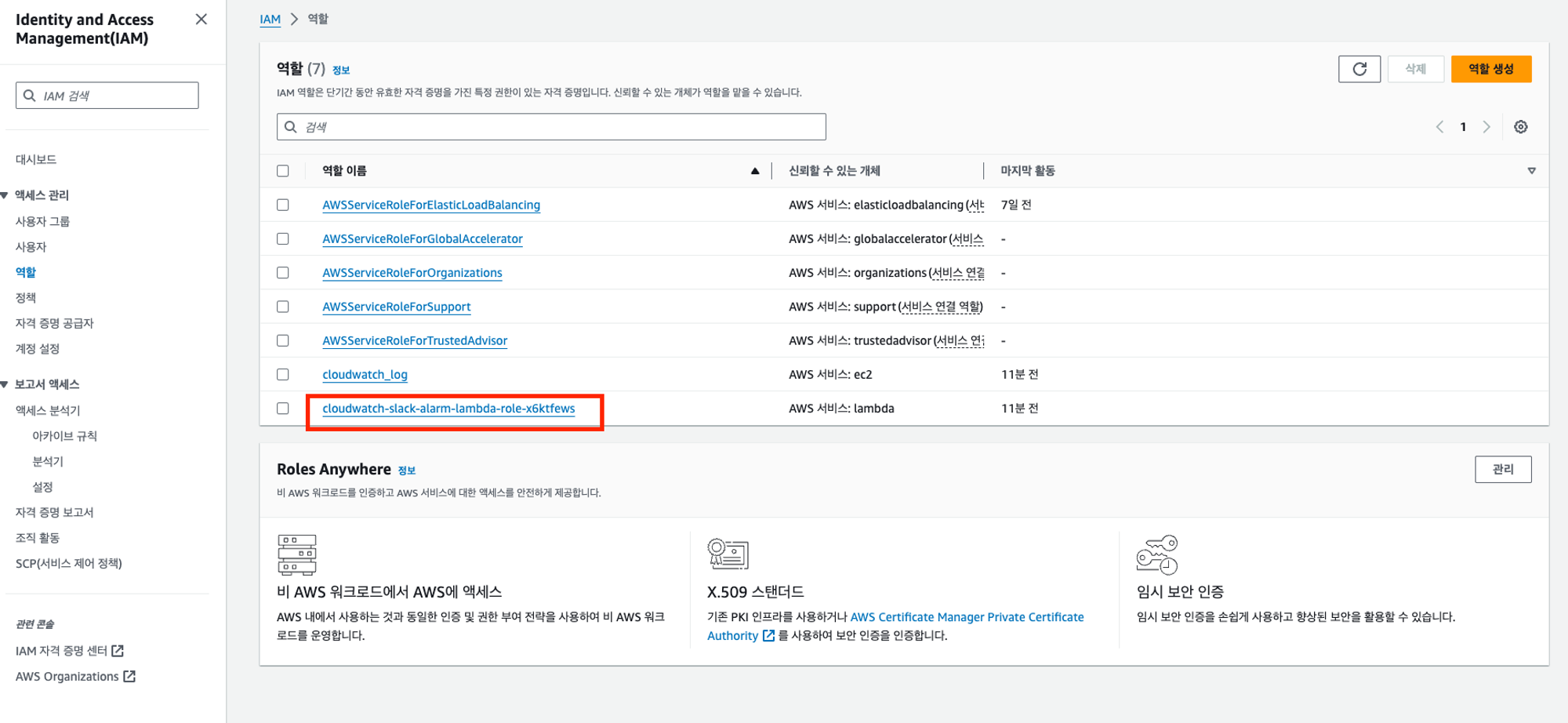Open AWSServiceRoleForTrustedAdvisor role link
Image resolution: width=1568 pixels, height=723 pixels.
click(x=415, y=340)
